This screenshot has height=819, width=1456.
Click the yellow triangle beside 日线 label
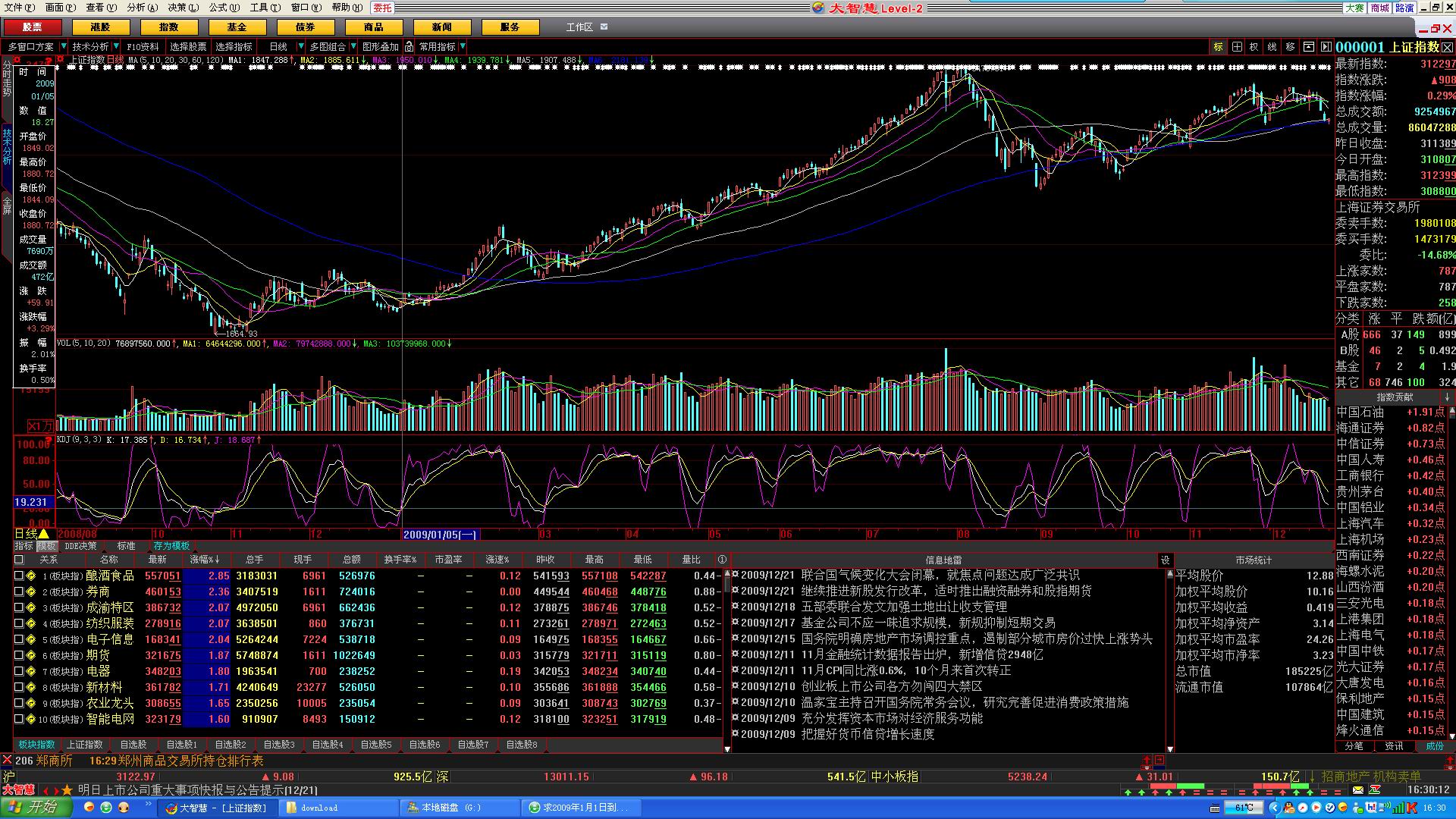pos(44,534)
